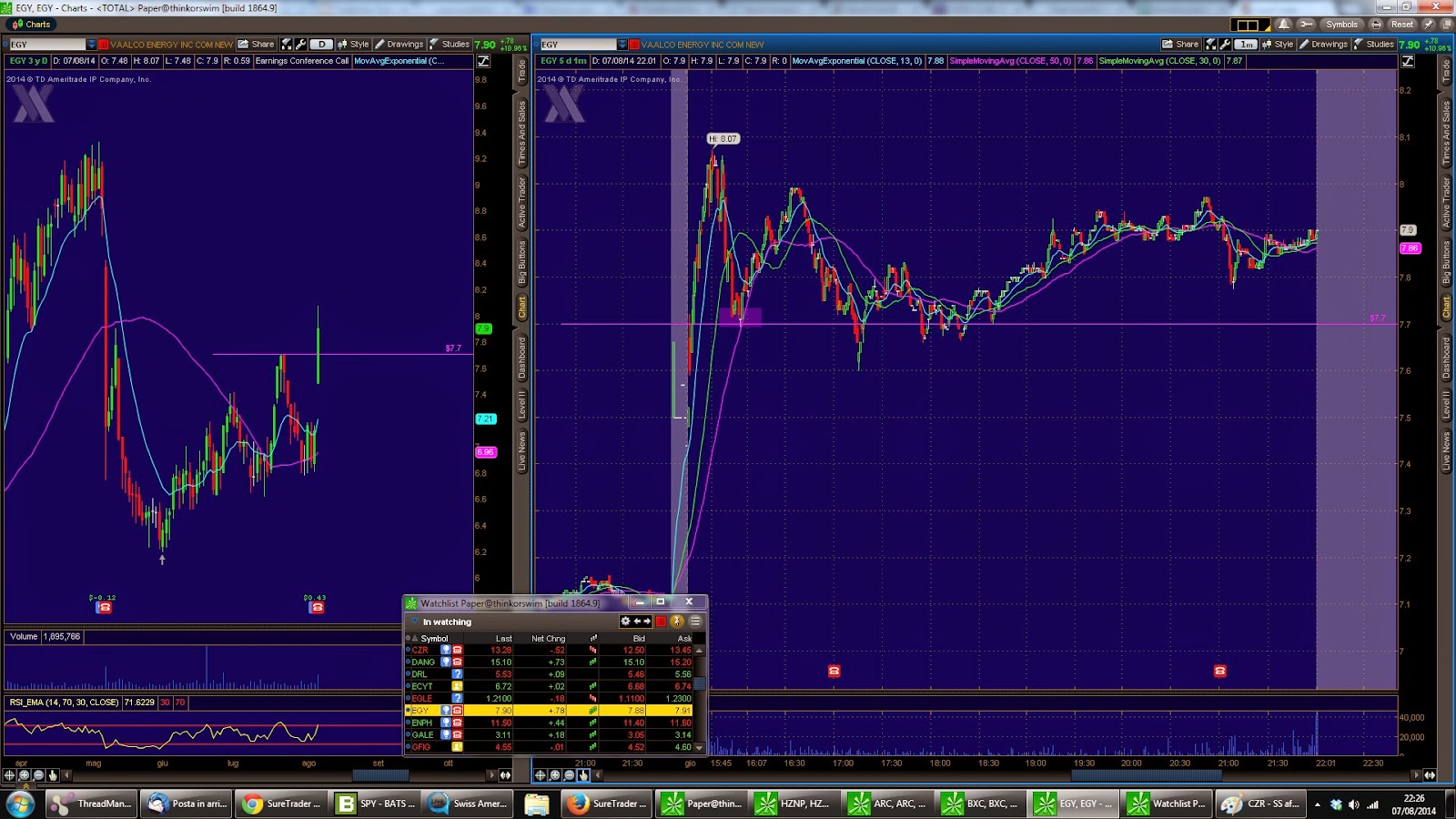Open Drawings menu in left chart
The width and height of the screenshot is (1456, 819).
coord(399,44)
